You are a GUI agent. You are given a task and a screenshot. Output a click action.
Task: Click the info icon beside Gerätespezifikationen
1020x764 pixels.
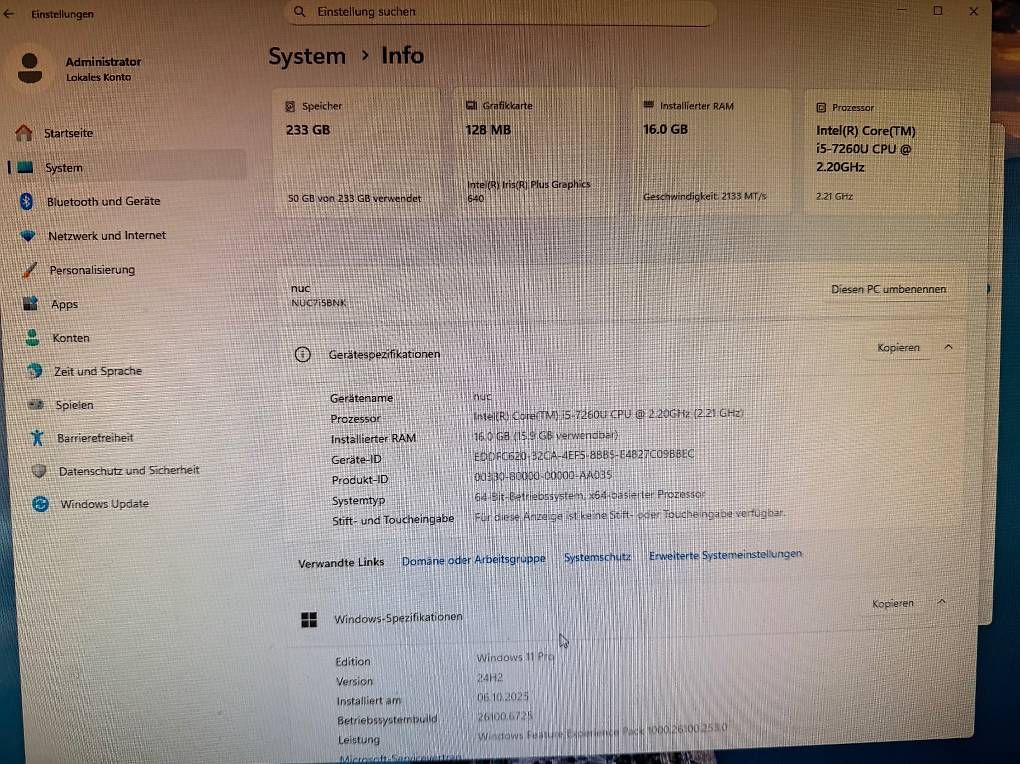tap(302, 354)
